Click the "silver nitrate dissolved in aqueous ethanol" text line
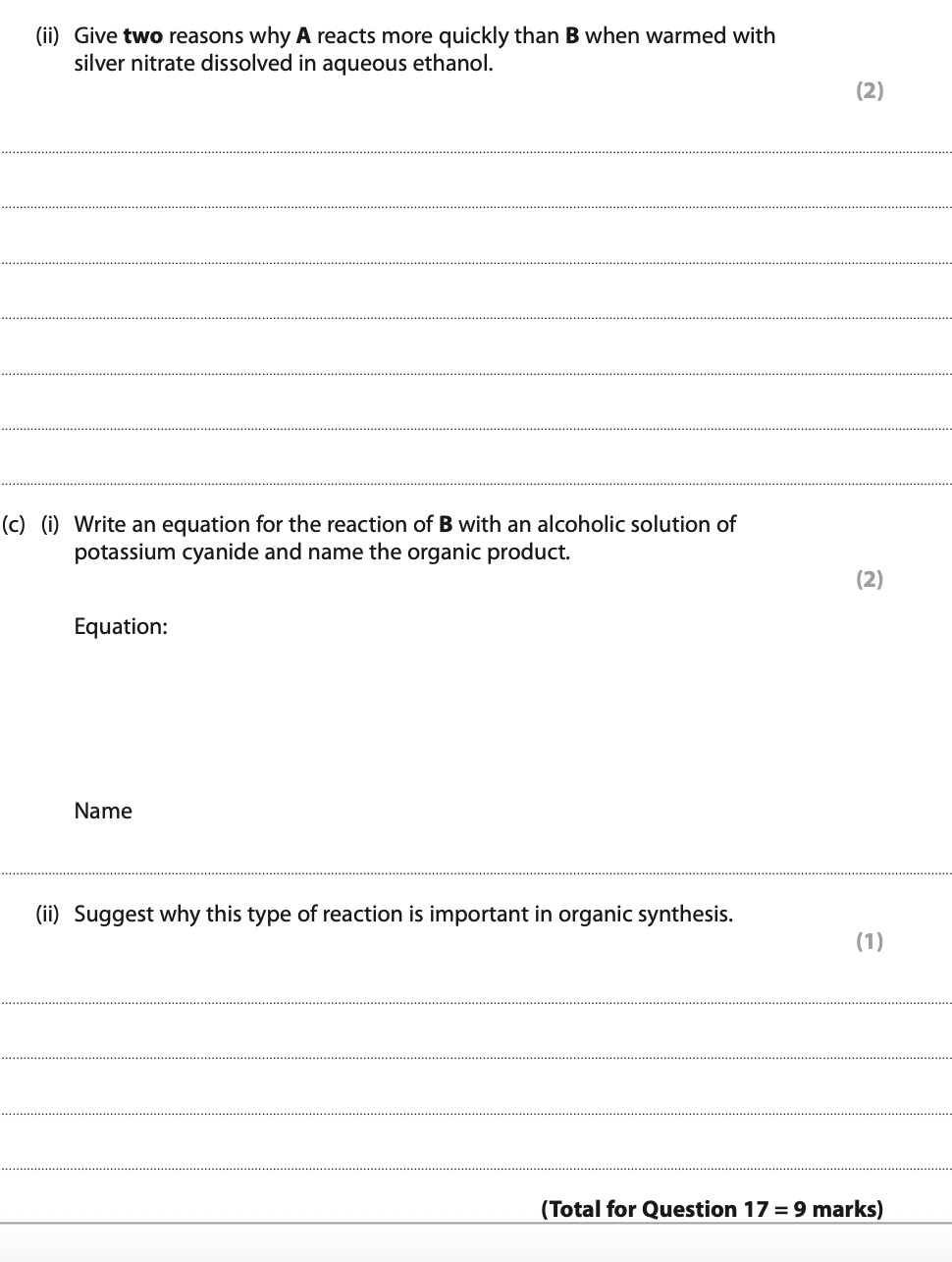Screen dimensions: 952x1262 coord(284,64)
